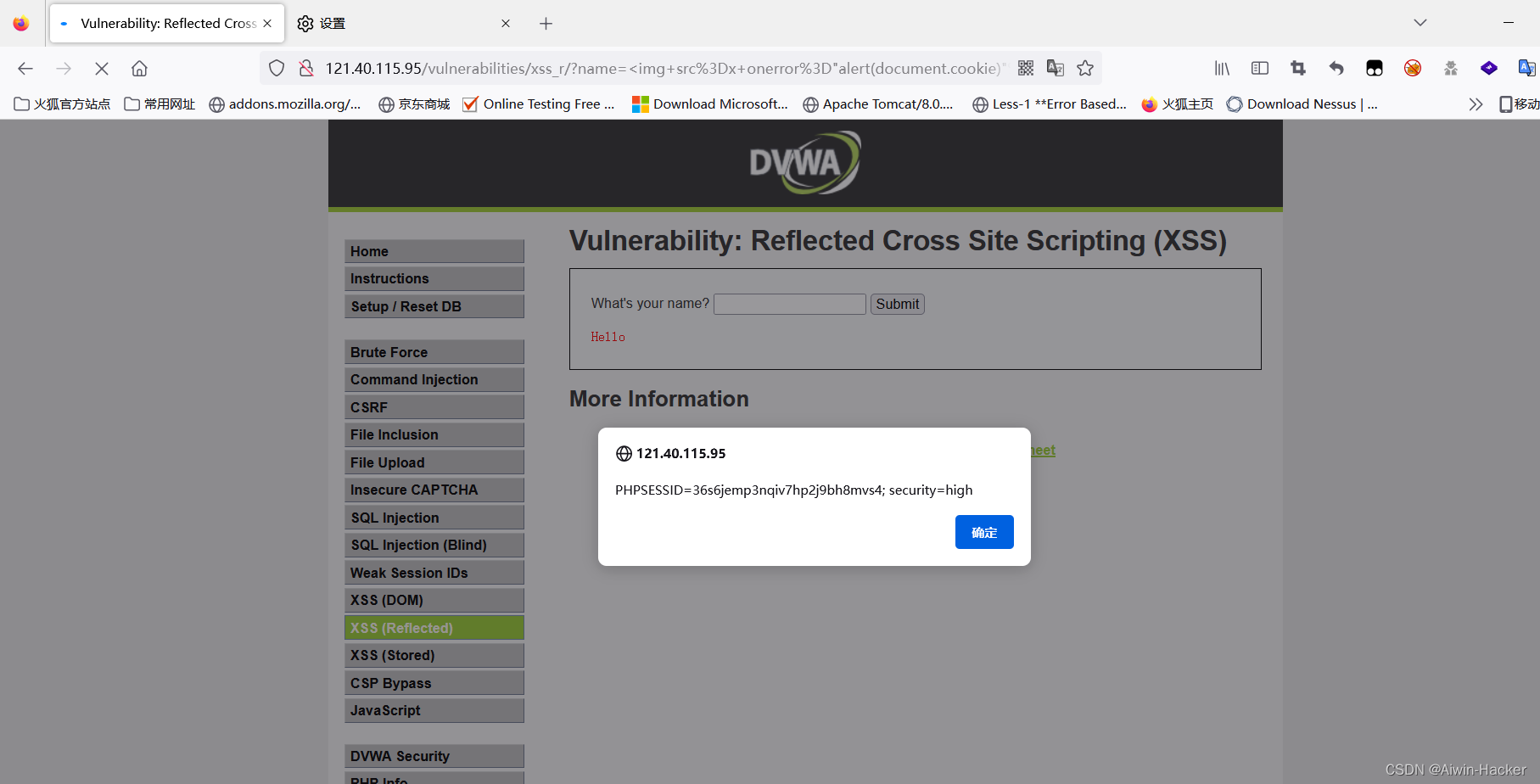
Task: Open the XSS (DOM) page
Action: click(434, 600)
